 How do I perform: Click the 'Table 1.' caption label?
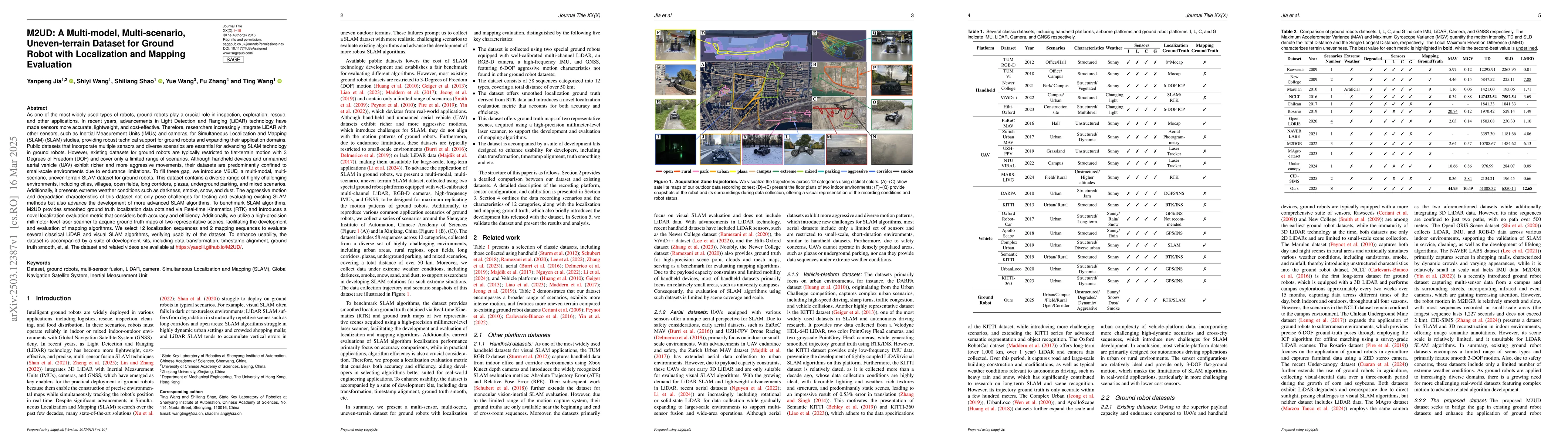tap(976, 32)
